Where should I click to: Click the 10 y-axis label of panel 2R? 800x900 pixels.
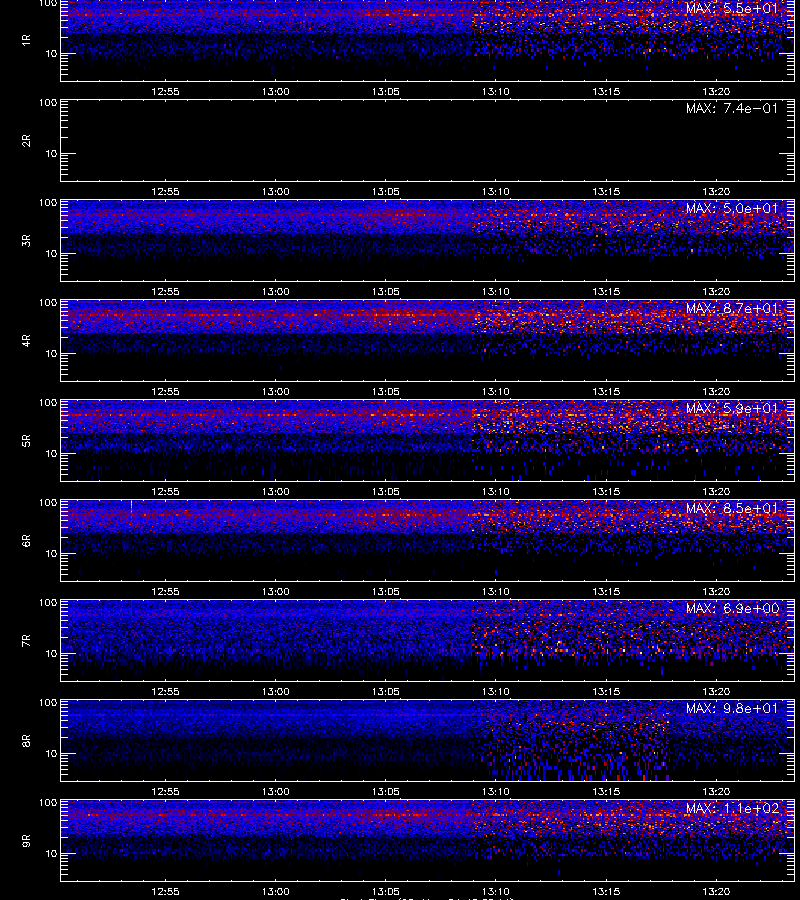(x=51, y=153)
